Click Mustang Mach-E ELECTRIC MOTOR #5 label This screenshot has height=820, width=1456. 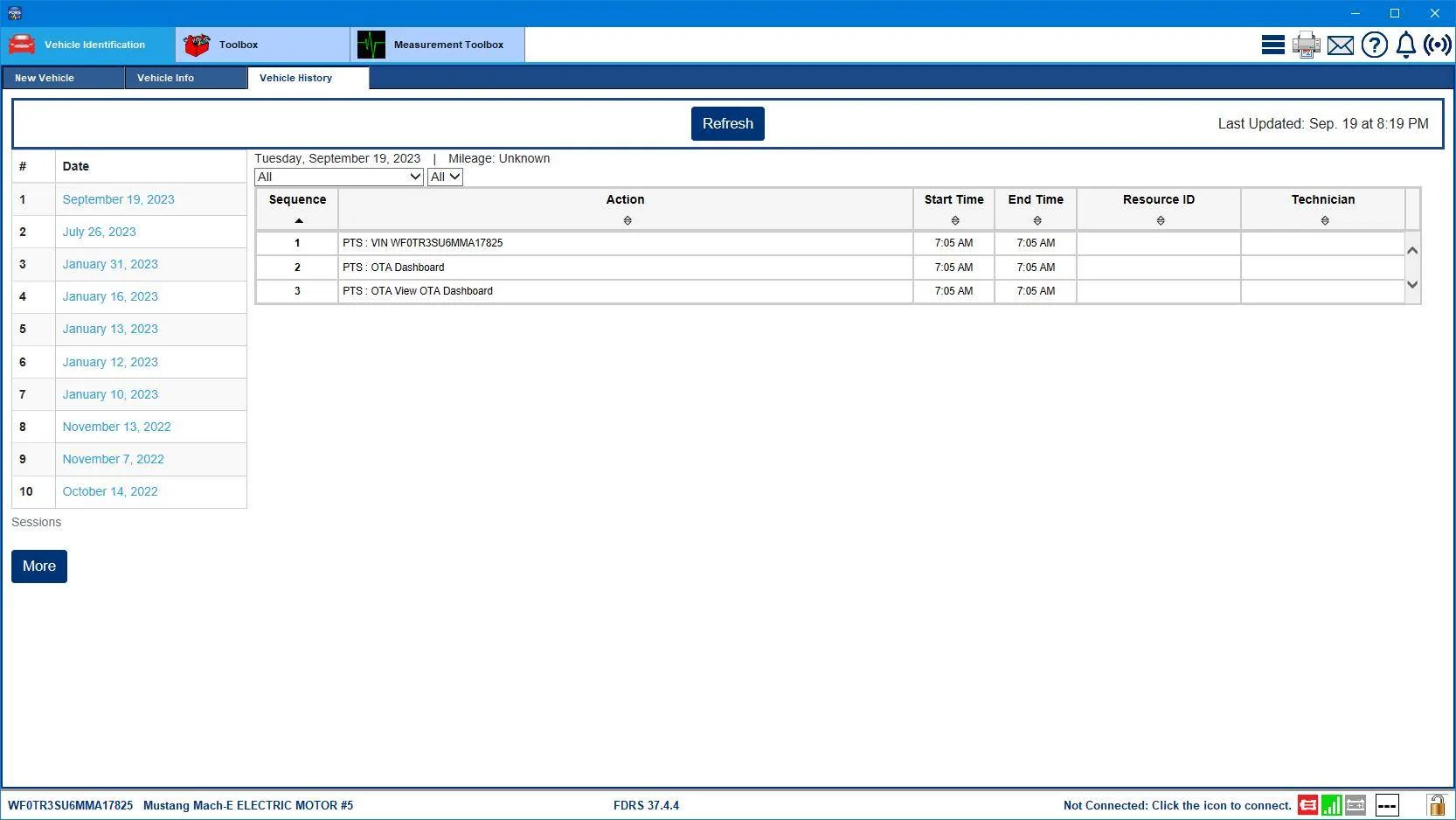click(x=248, y=805)
